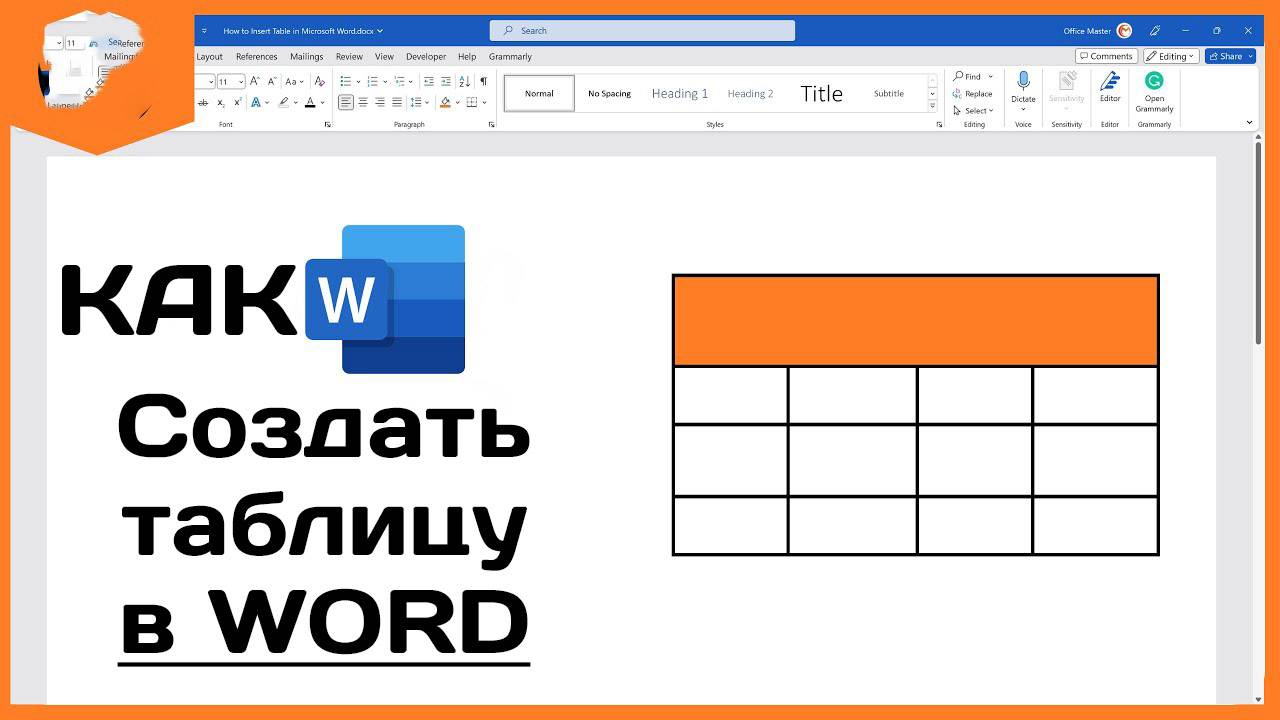The width and height of the screenshot is (1280, 720).
Task: Open the Editor pane
Action: click(1110, 88)
